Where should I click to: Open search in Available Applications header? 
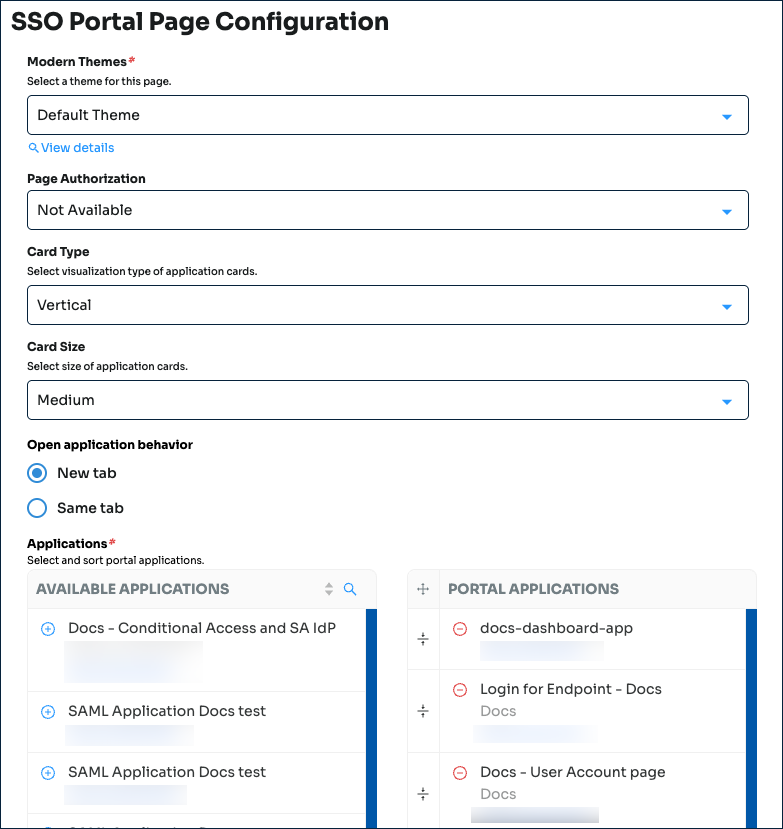click(x=350, y=590)
